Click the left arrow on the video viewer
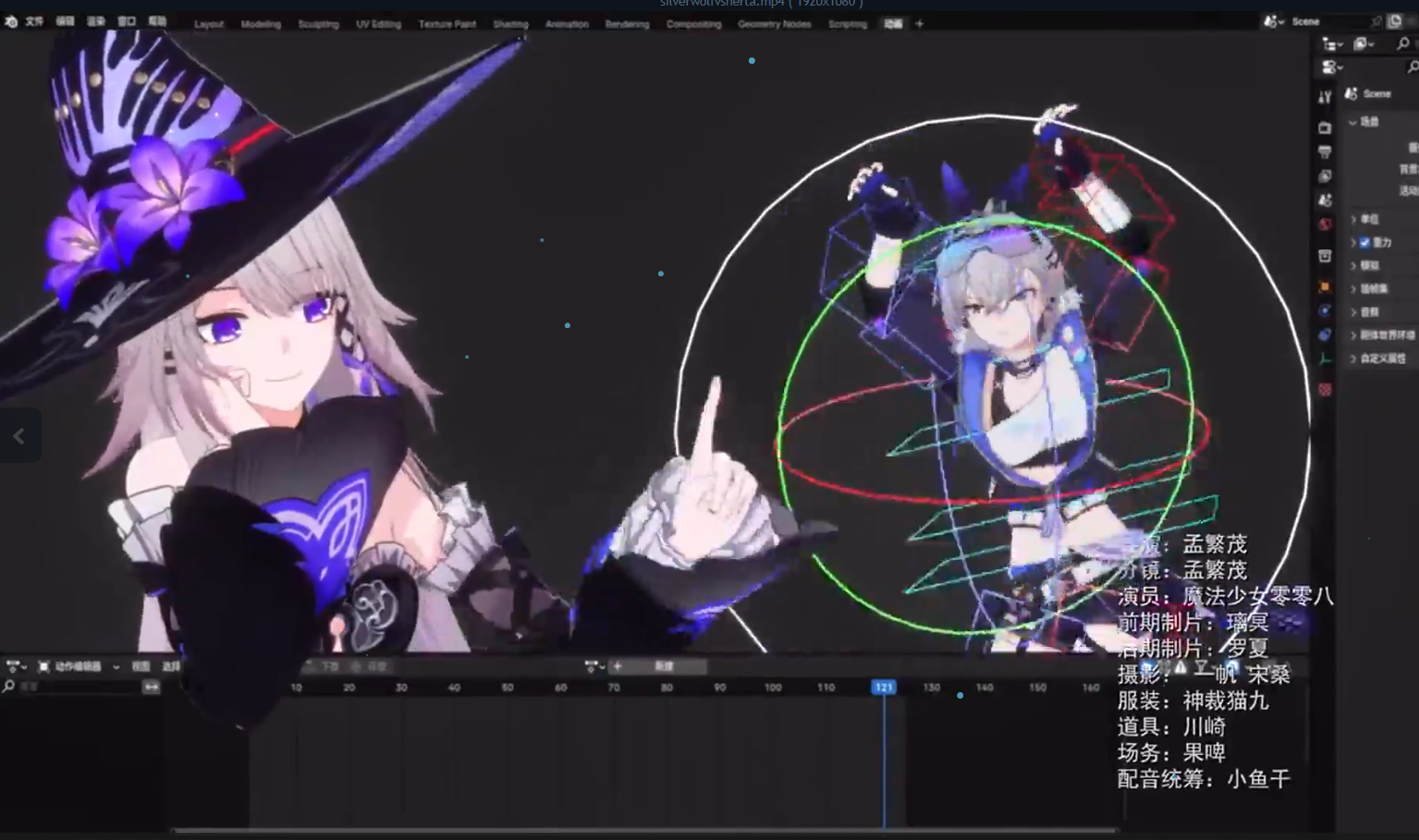The height and width of the screenshot is (840, 1419). click(18, 435)
